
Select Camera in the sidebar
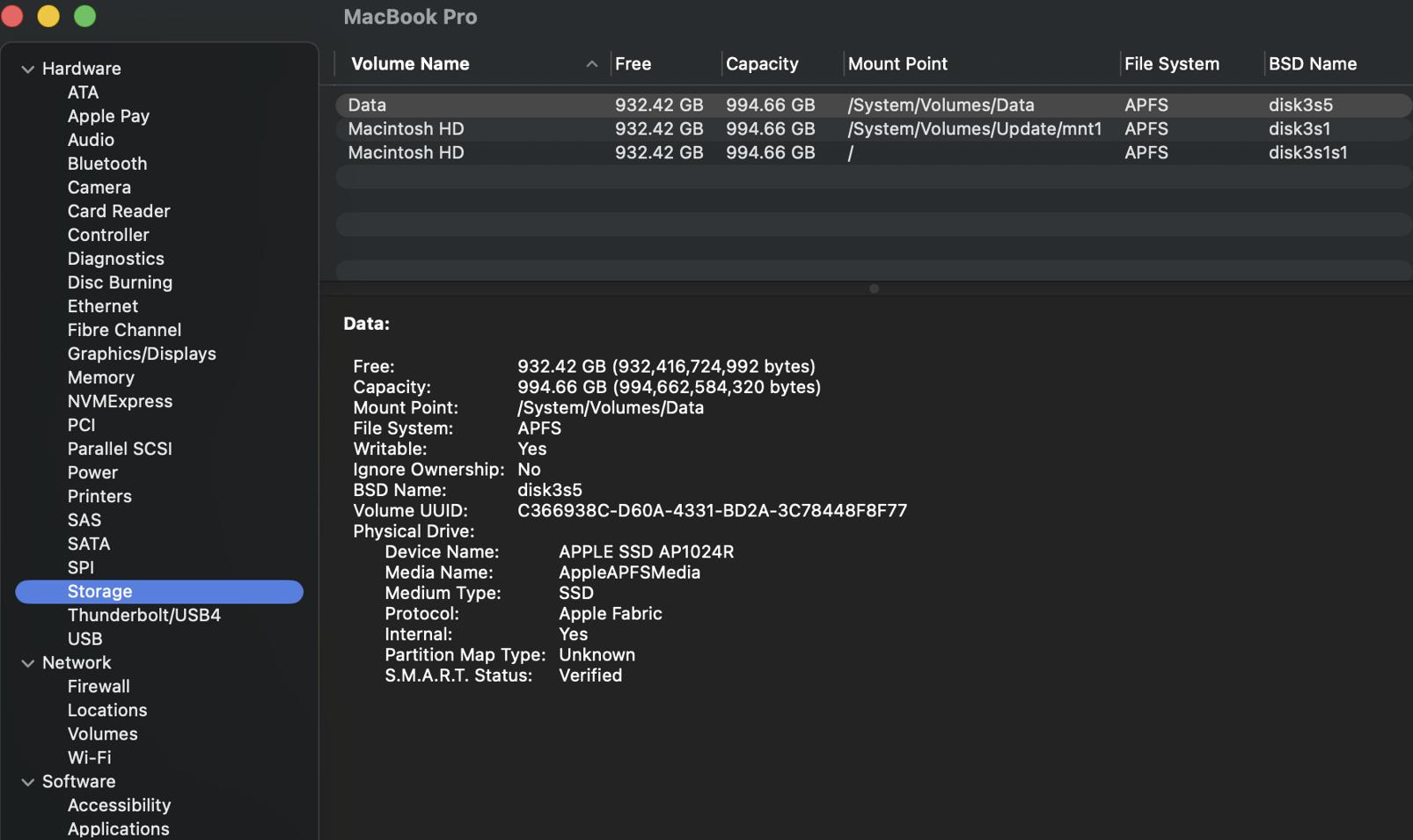(x=99, y=187)
